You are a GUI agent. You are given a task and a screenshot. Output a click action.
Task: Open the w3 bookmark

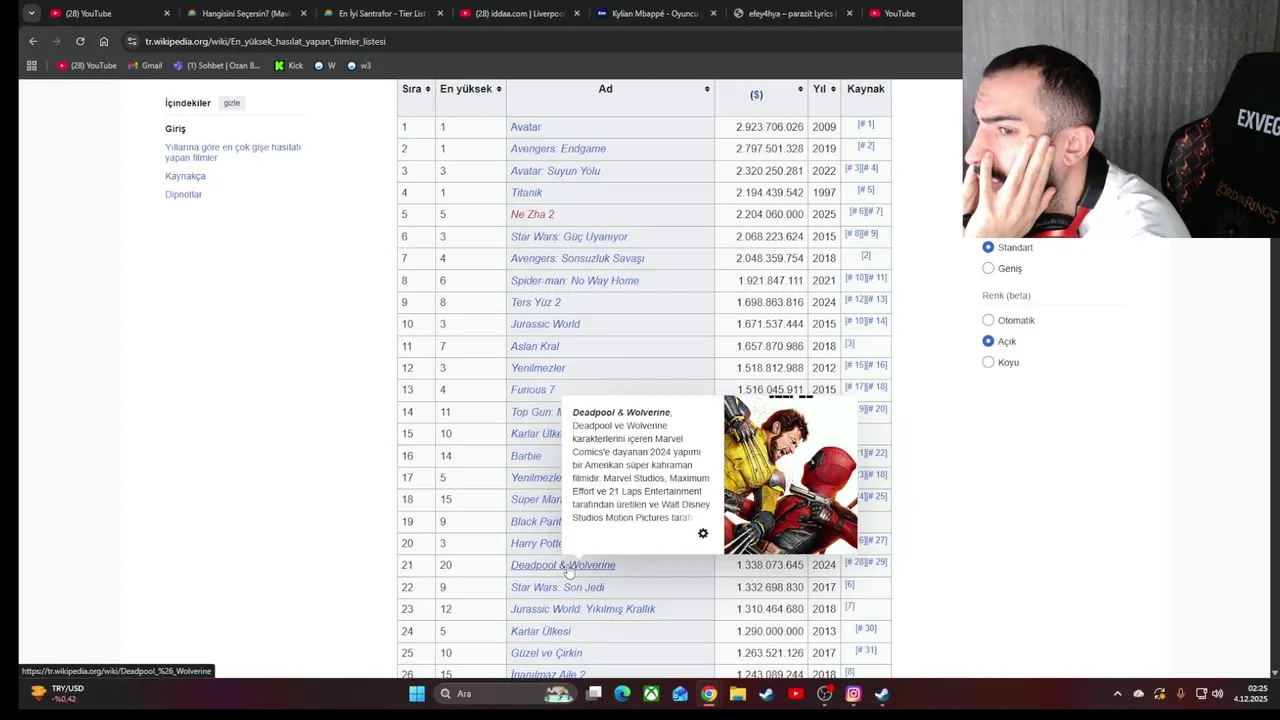tap(359, 66)
